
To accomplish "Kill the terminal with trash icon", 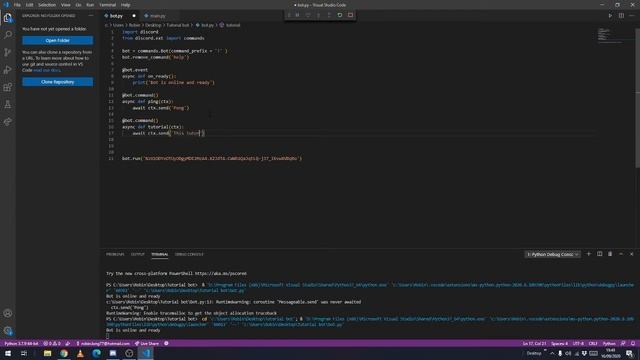I will point(610,254).
